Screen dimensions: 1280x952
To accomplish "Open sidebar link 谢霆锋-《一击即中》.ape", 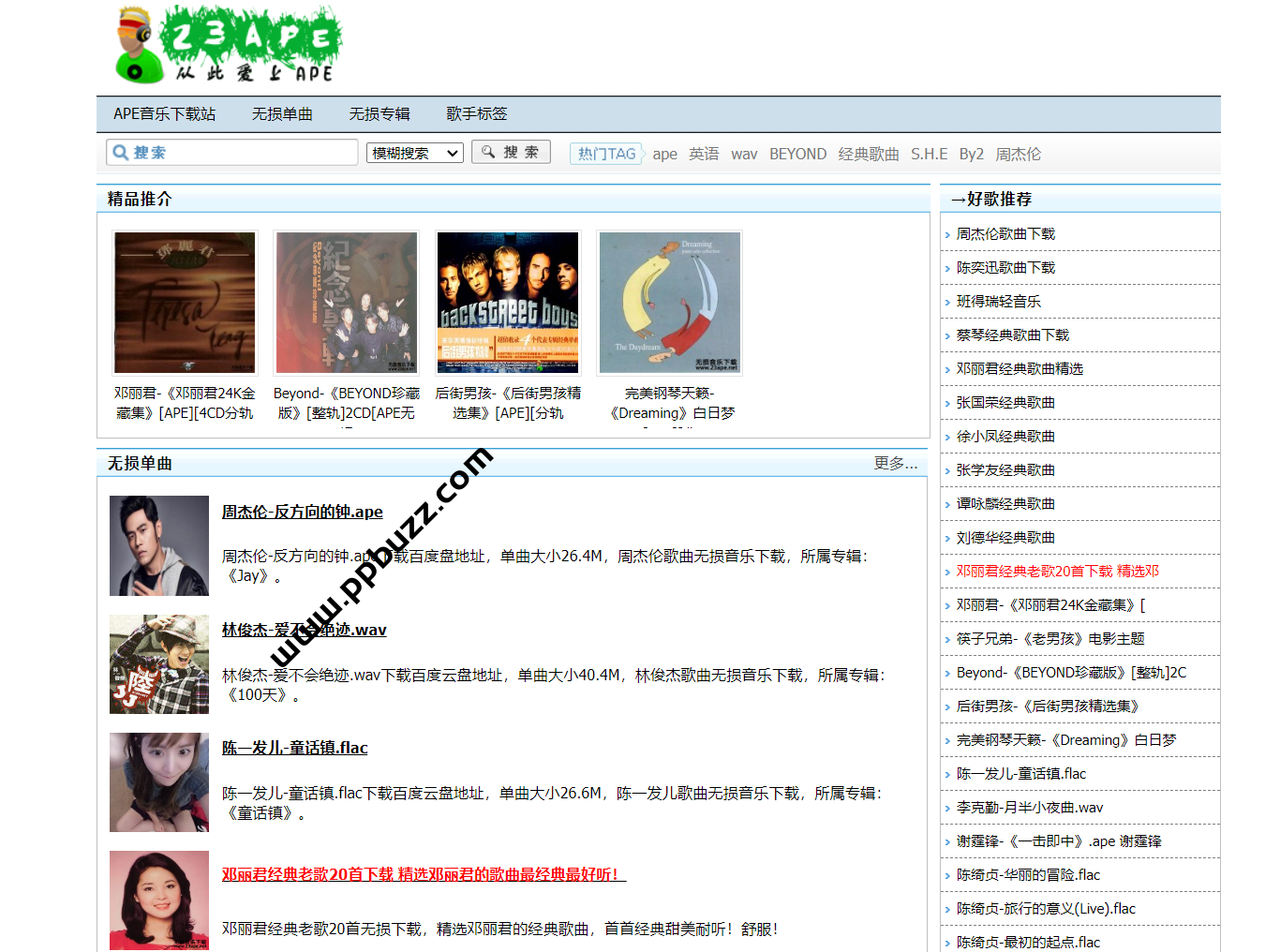I will click(x=1059, y=841).
